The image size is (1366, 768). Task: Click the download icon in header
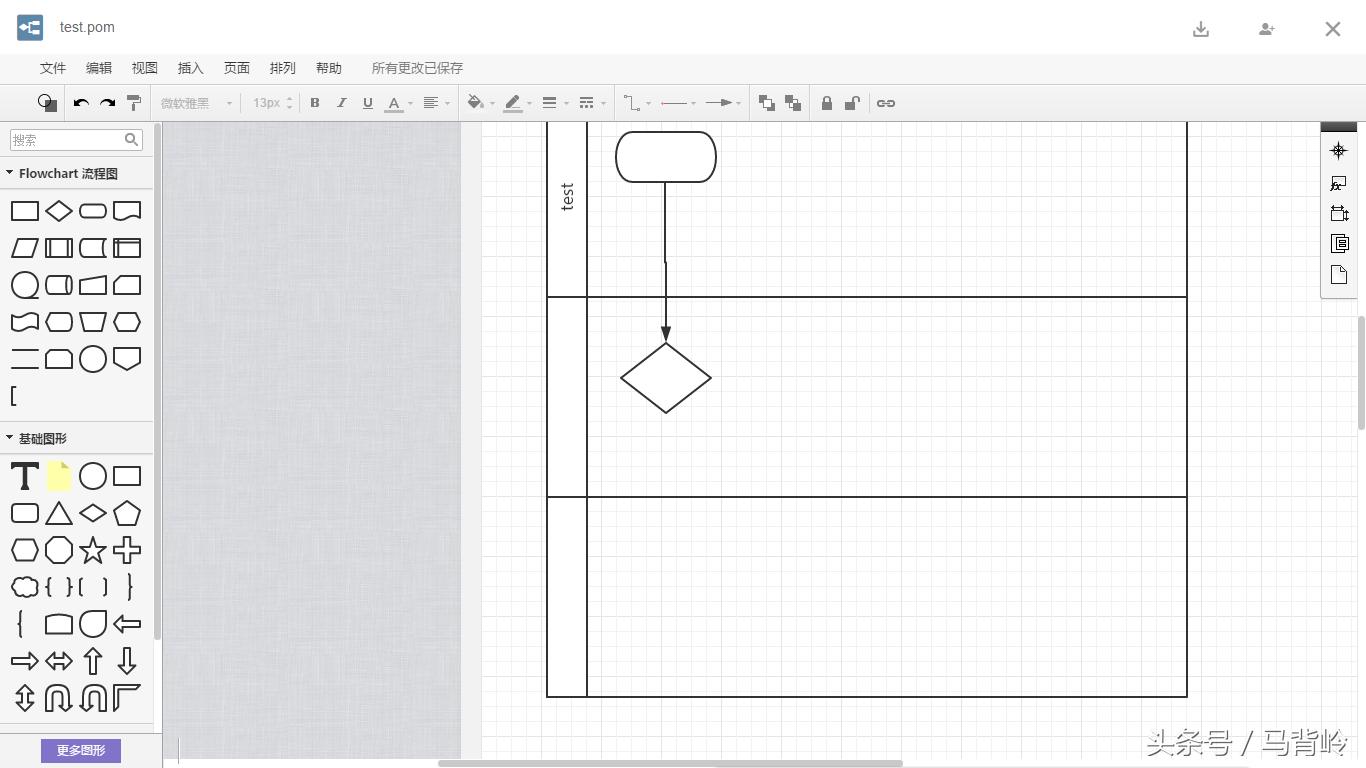[1201, 29]
